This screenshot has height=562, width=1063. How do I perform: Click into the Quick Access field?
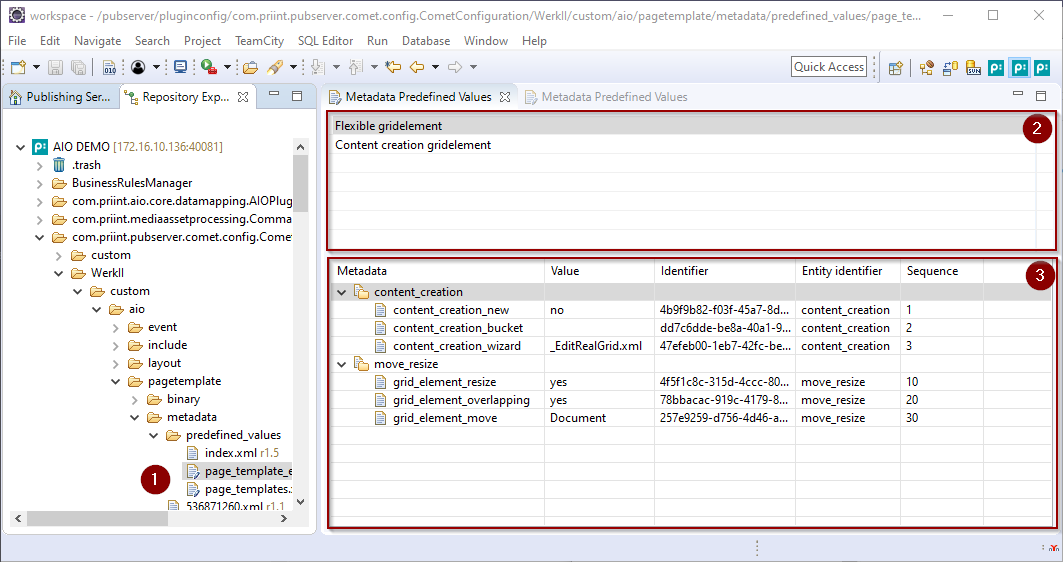[x=828, y=67]
